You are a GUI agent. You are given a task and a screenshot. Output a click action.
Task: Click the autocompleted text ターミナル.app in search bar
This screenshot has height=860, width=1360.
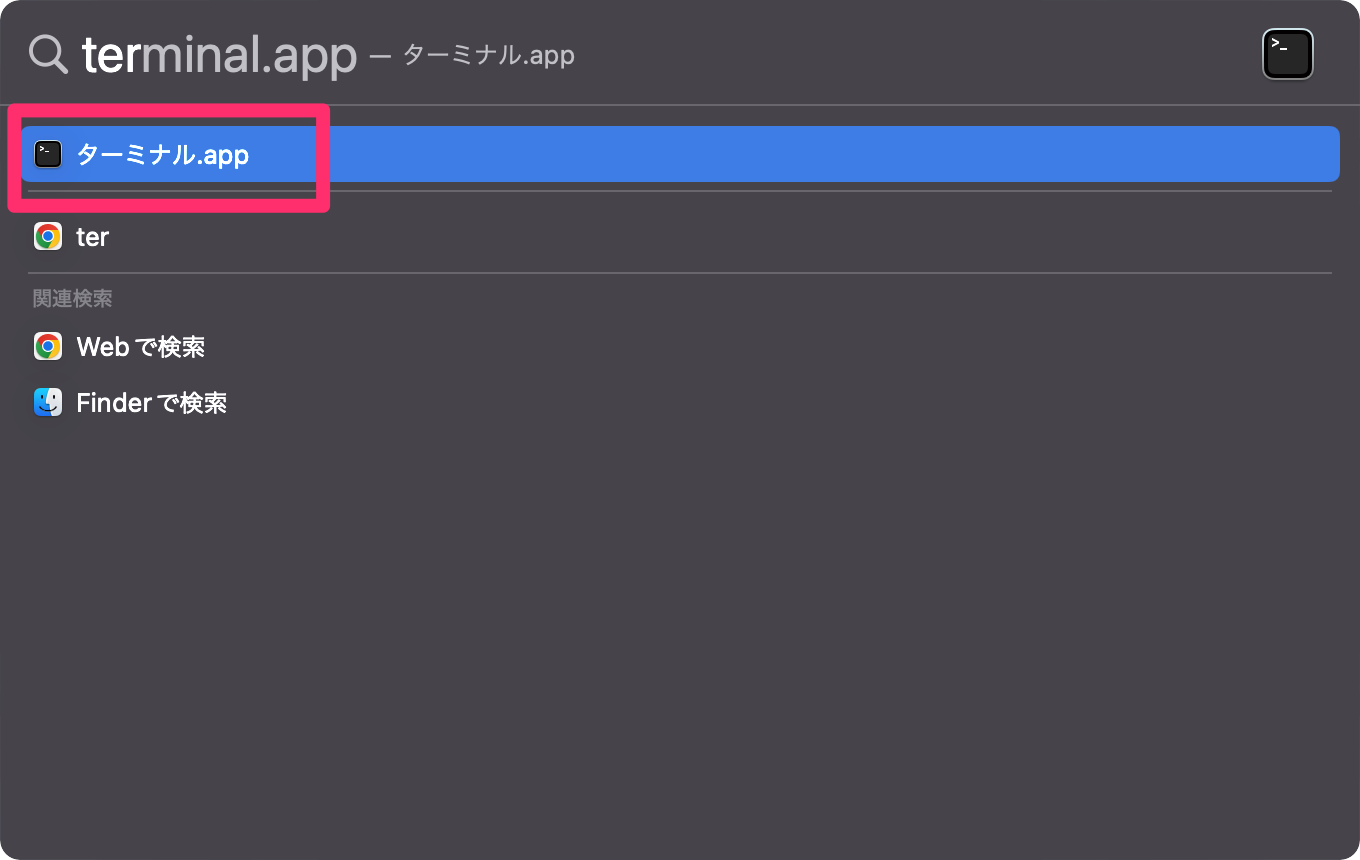point(488,55)
